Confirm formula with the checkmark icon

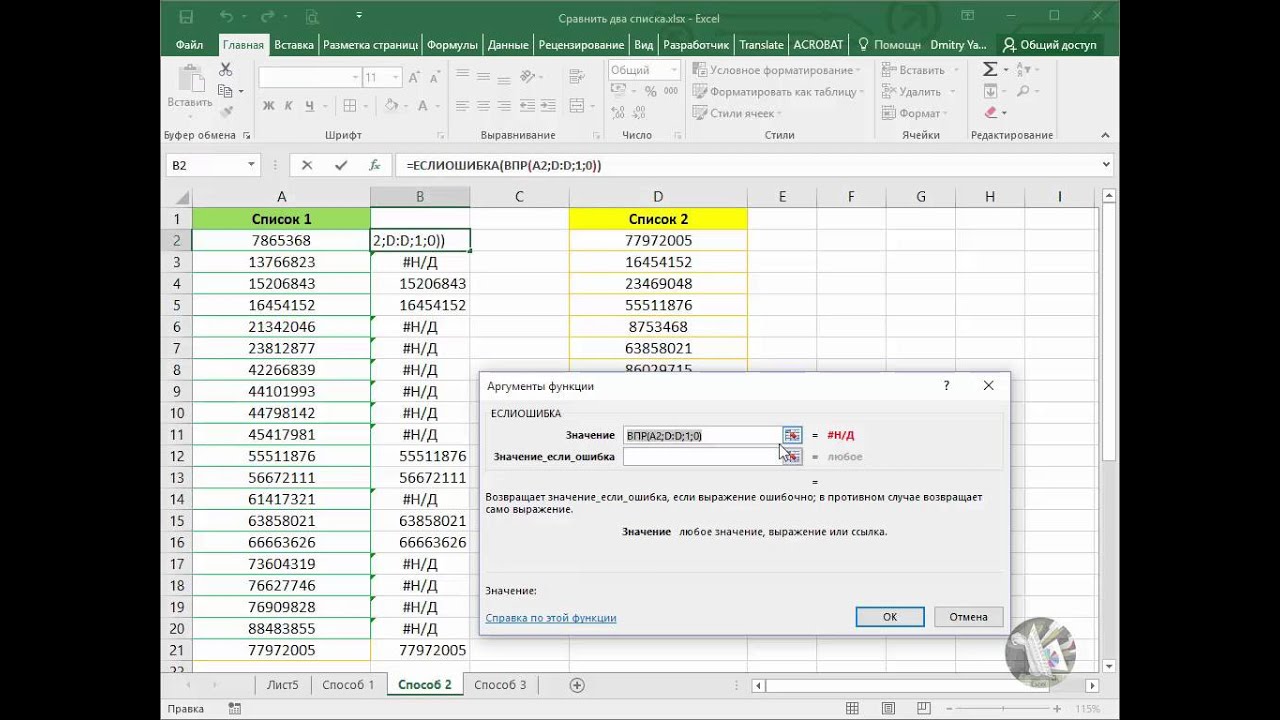click(341, 165)
